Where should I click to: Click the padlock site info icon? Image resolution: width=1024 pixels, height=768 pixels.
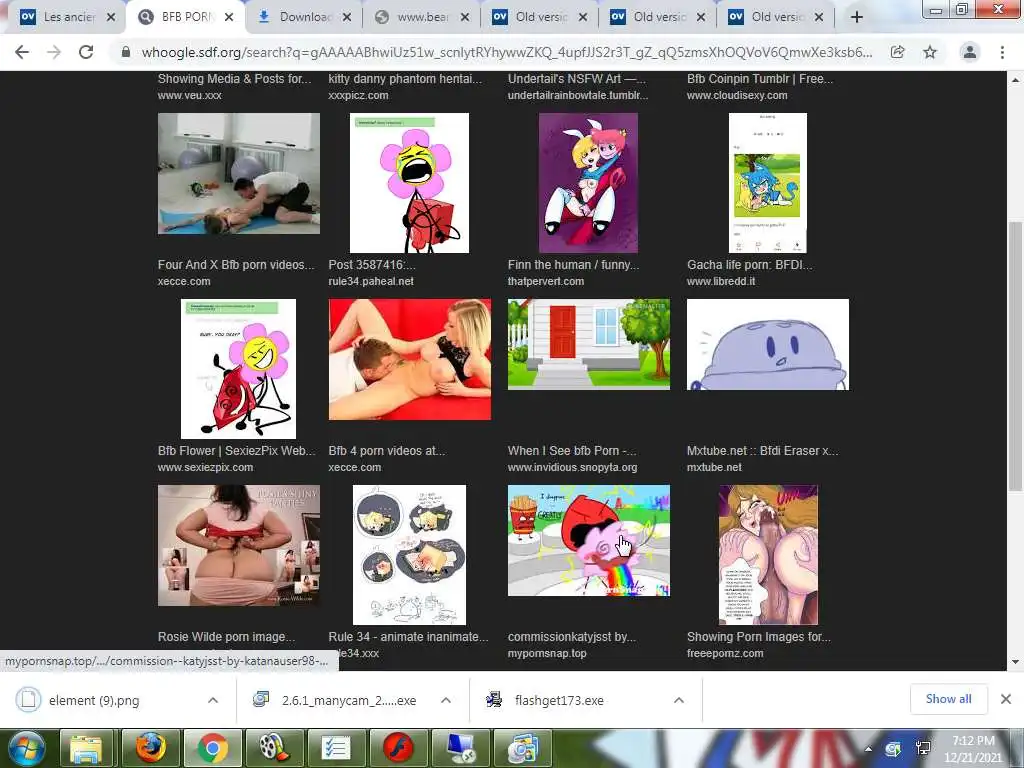(126, 52)
